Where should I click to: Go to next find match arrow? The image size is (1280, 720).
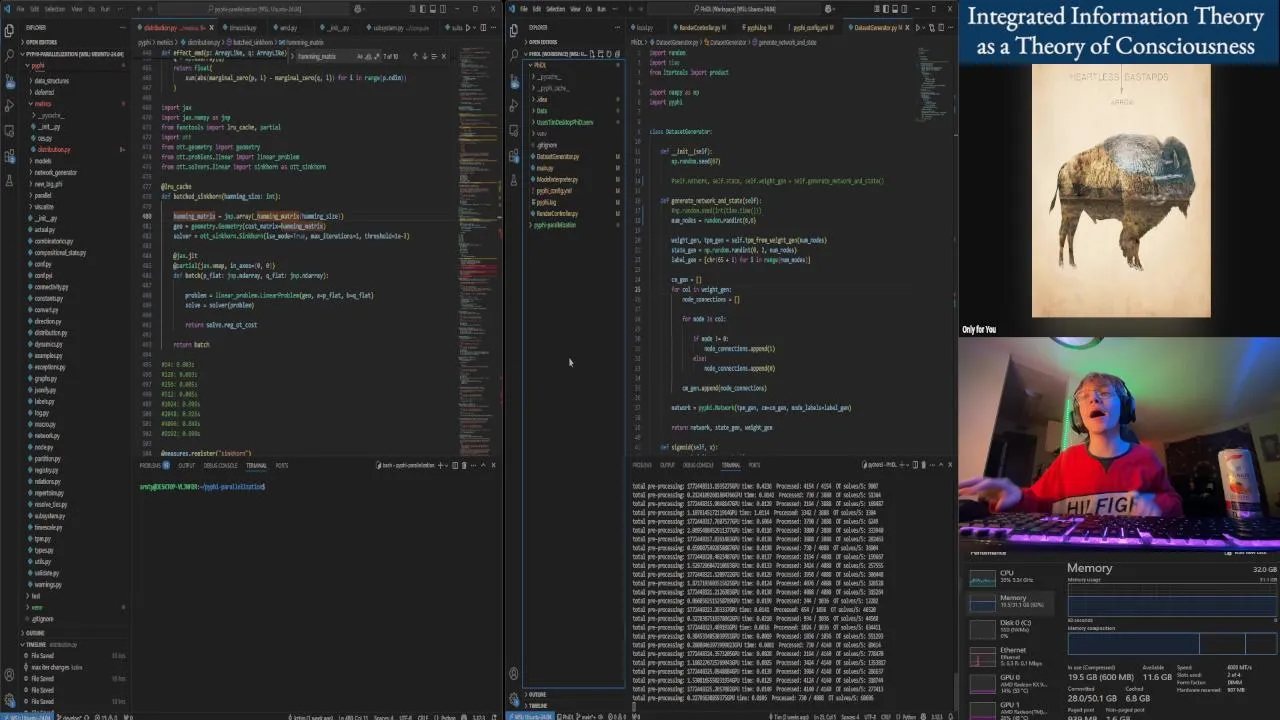point(424,56)
